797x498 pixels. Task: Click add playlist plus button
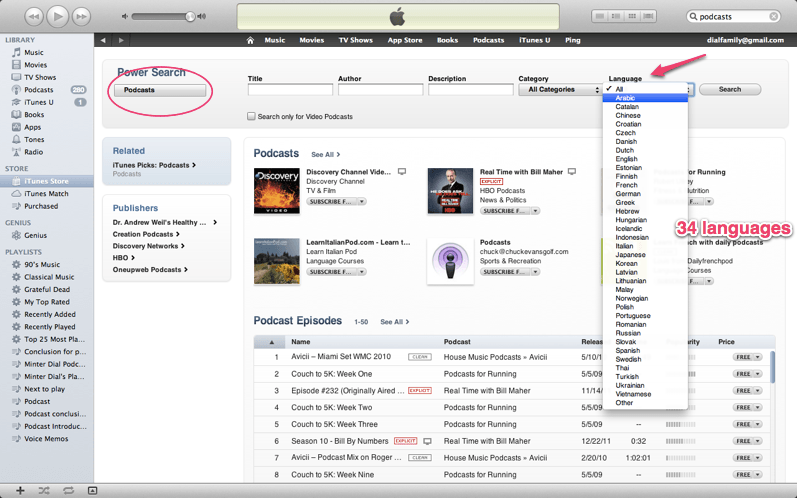(x=20, y=490)
